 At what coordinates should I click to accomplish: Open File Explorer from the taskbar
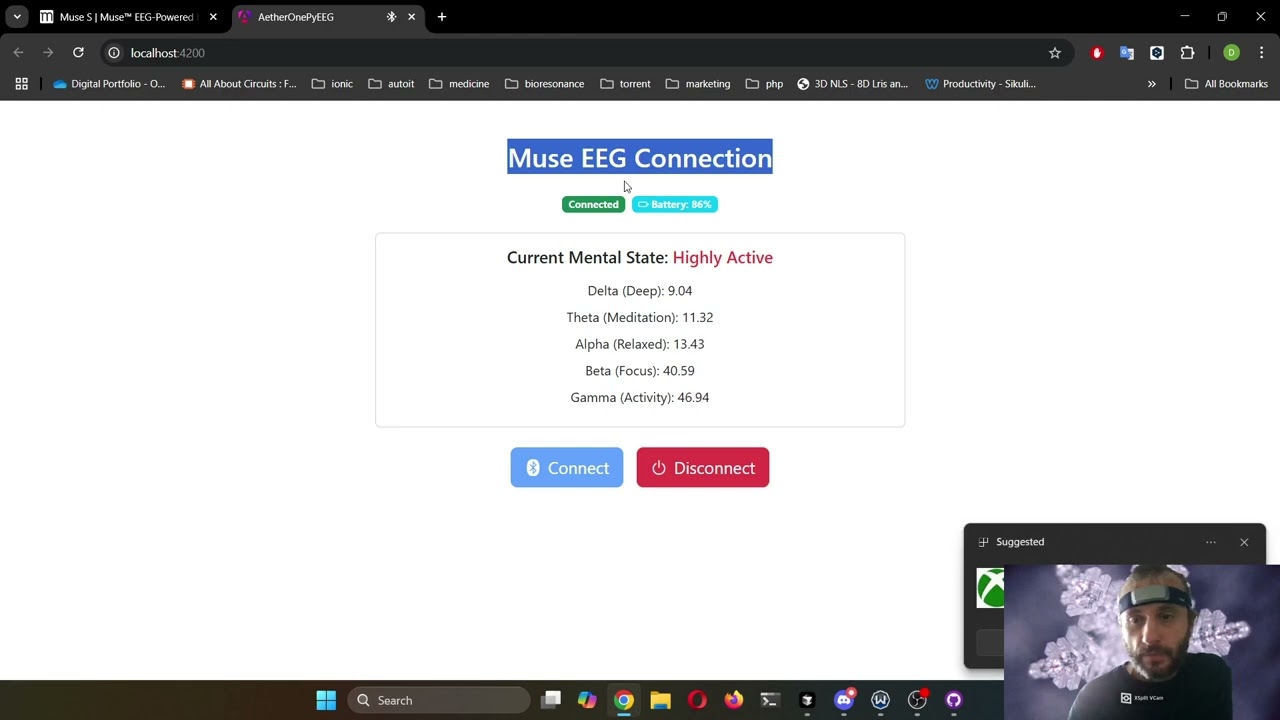click(x=660, y=700)
